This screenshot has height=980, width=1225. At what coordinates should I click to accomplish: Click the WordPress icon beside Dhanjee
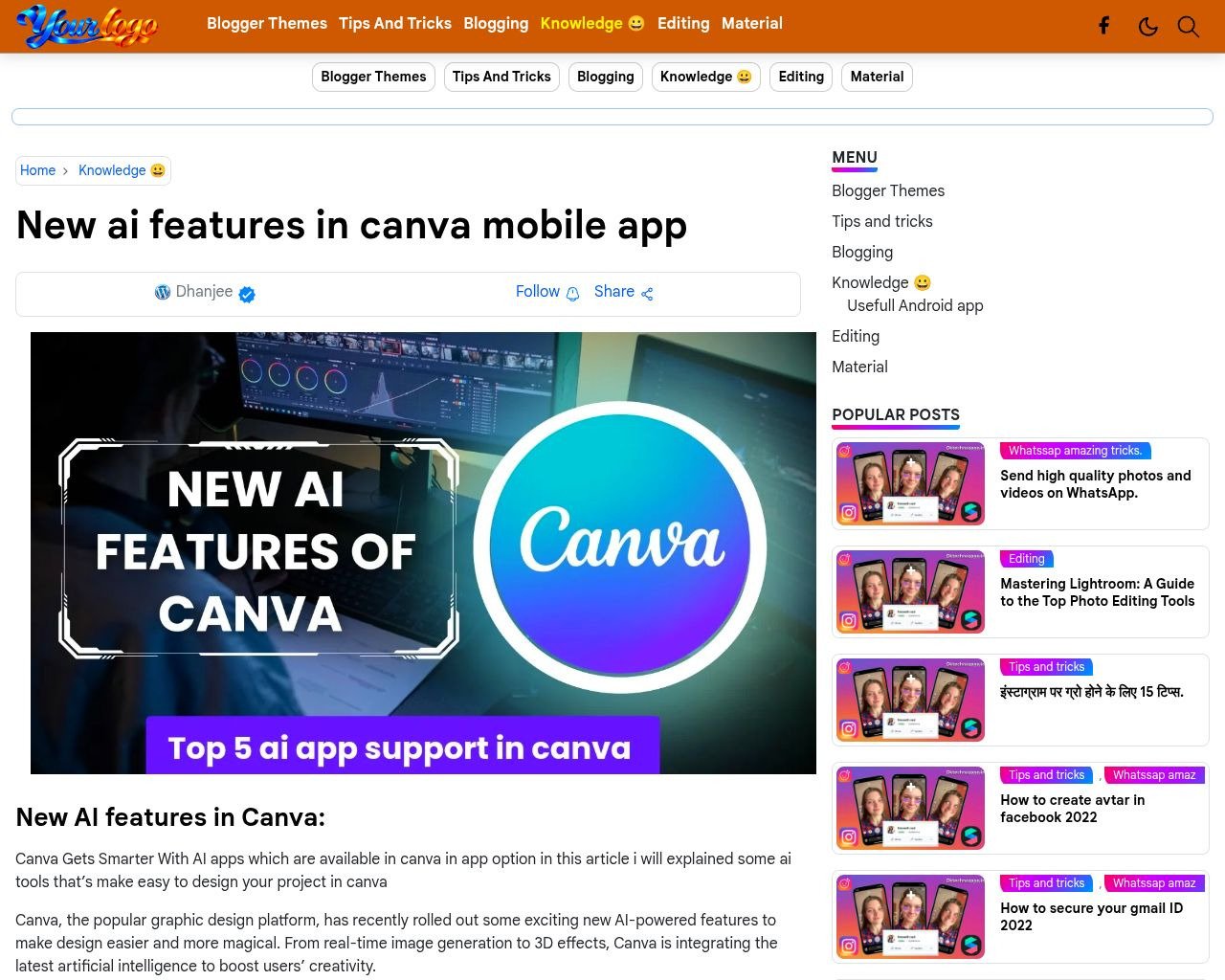coord(163,292)
